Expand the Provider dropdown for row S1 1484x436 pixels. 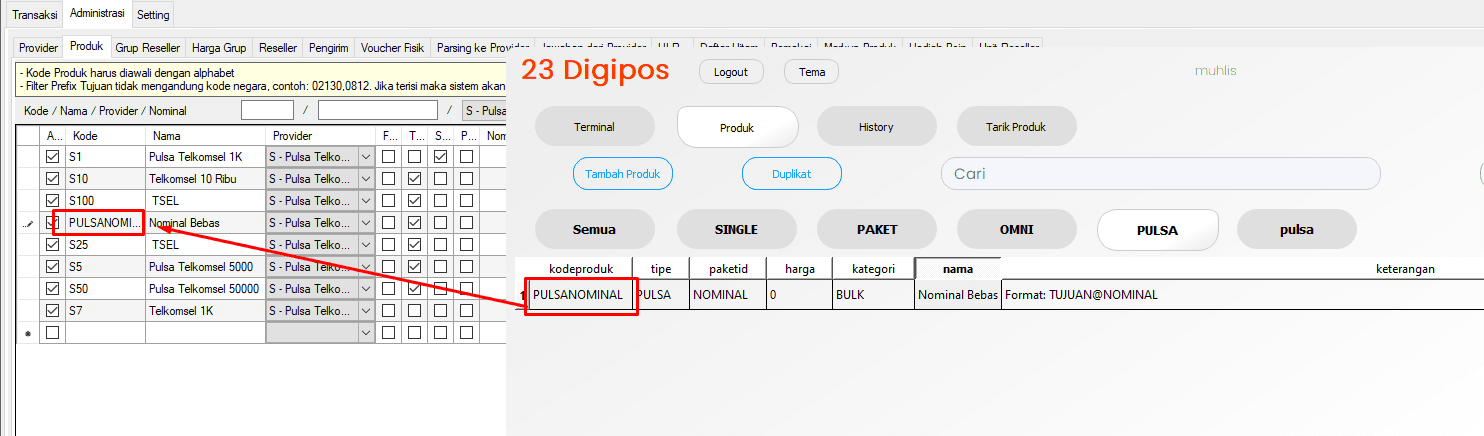[x=365, y=157]
